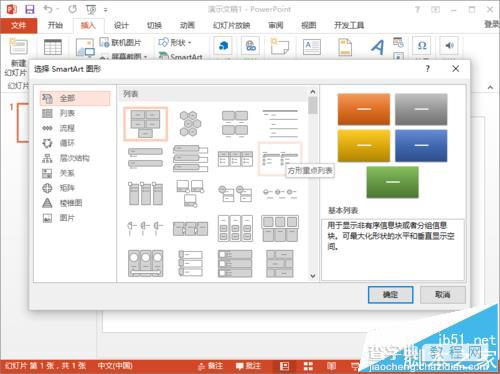Screen dimensions: 500x374
Task: Click the 取消 (Cancel) button
Action: [x=443, y=295]
